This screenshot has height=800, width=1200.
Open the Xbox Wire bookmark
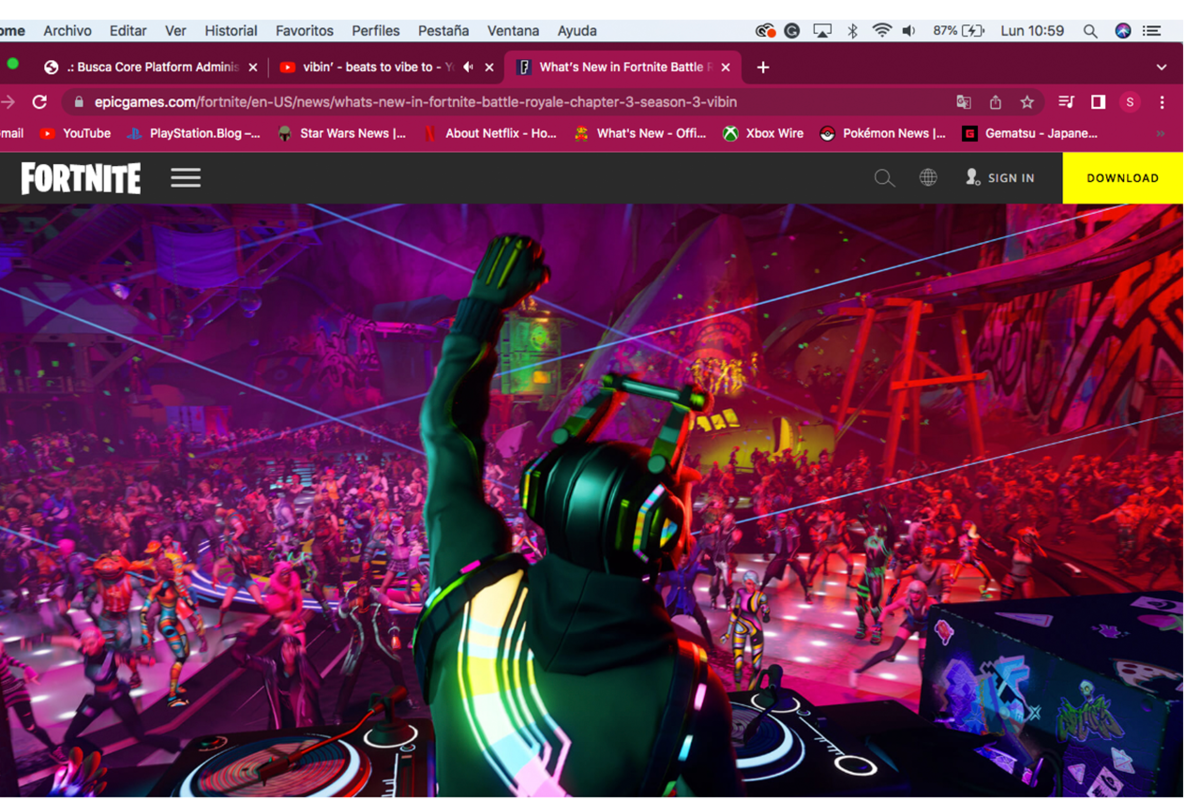click(763, 133)
